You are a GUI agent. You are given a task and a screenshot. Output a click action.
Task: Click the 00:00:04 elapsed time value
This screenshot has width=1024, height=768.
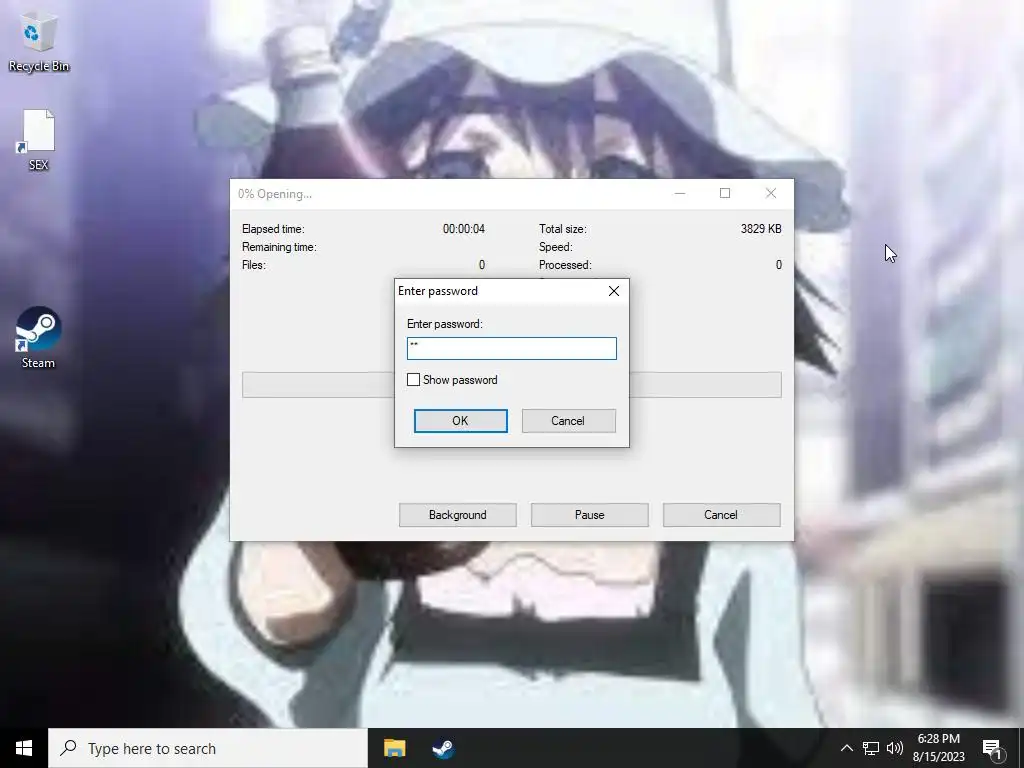464,229
